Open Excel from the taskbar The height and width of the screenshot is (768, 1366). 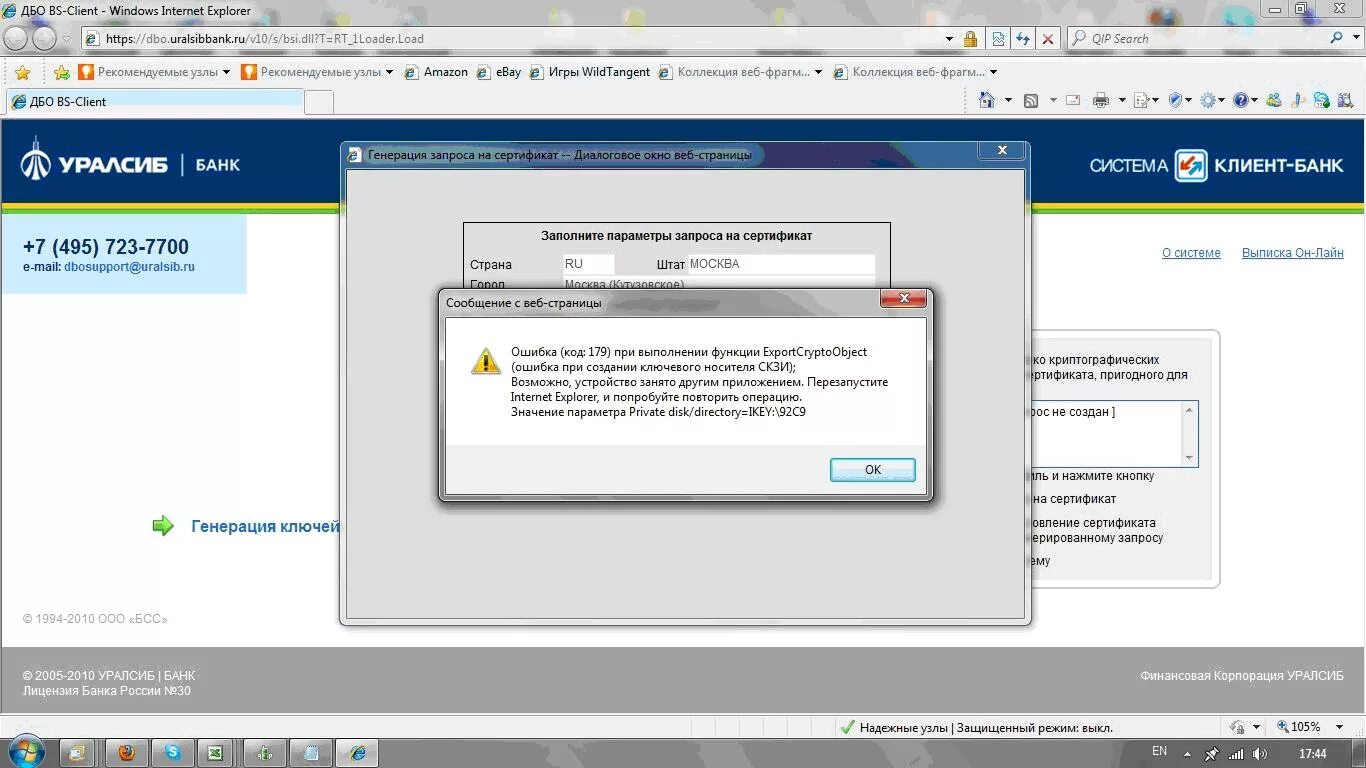pos(214,753)
